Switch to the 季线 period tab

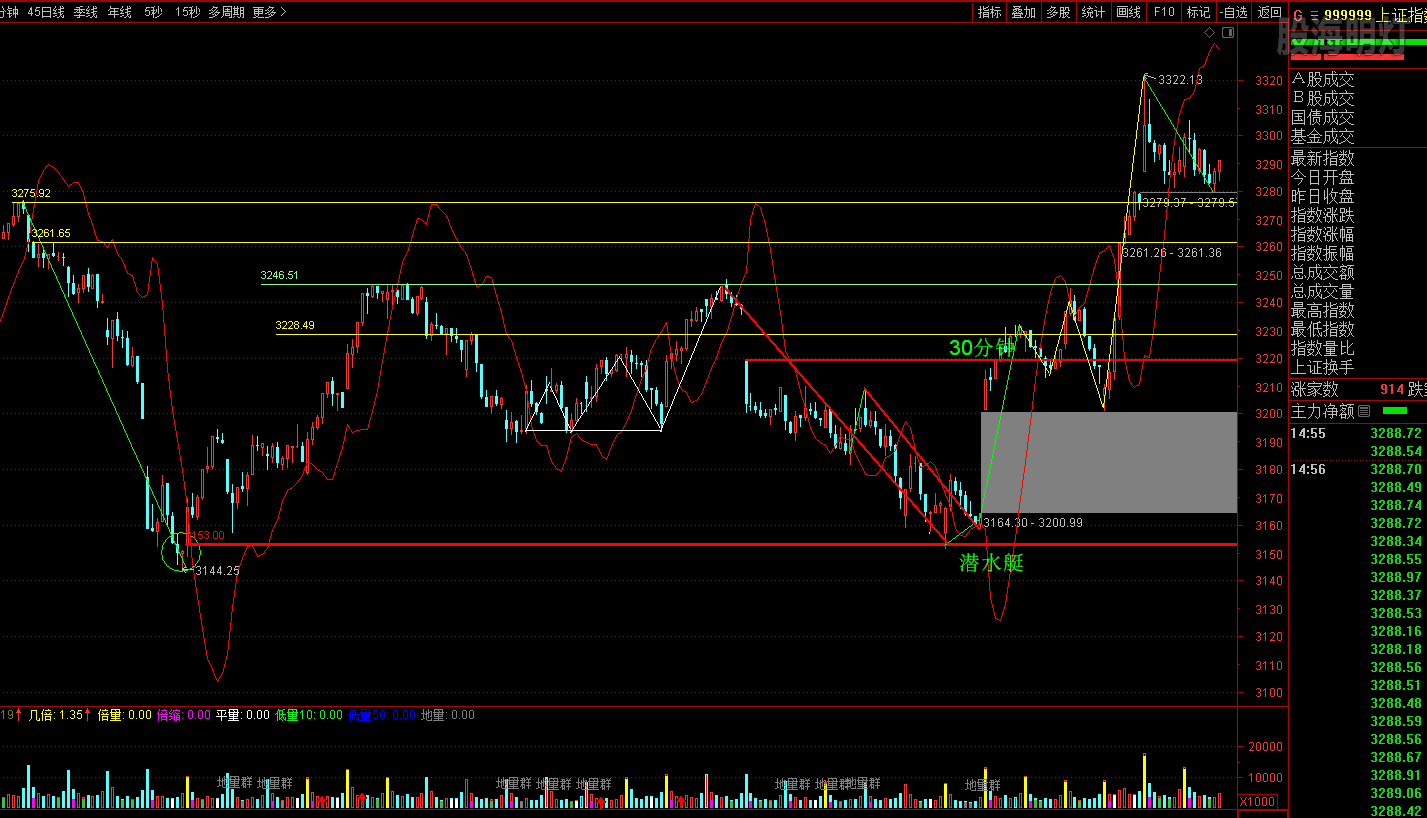(x=86, y=12)
